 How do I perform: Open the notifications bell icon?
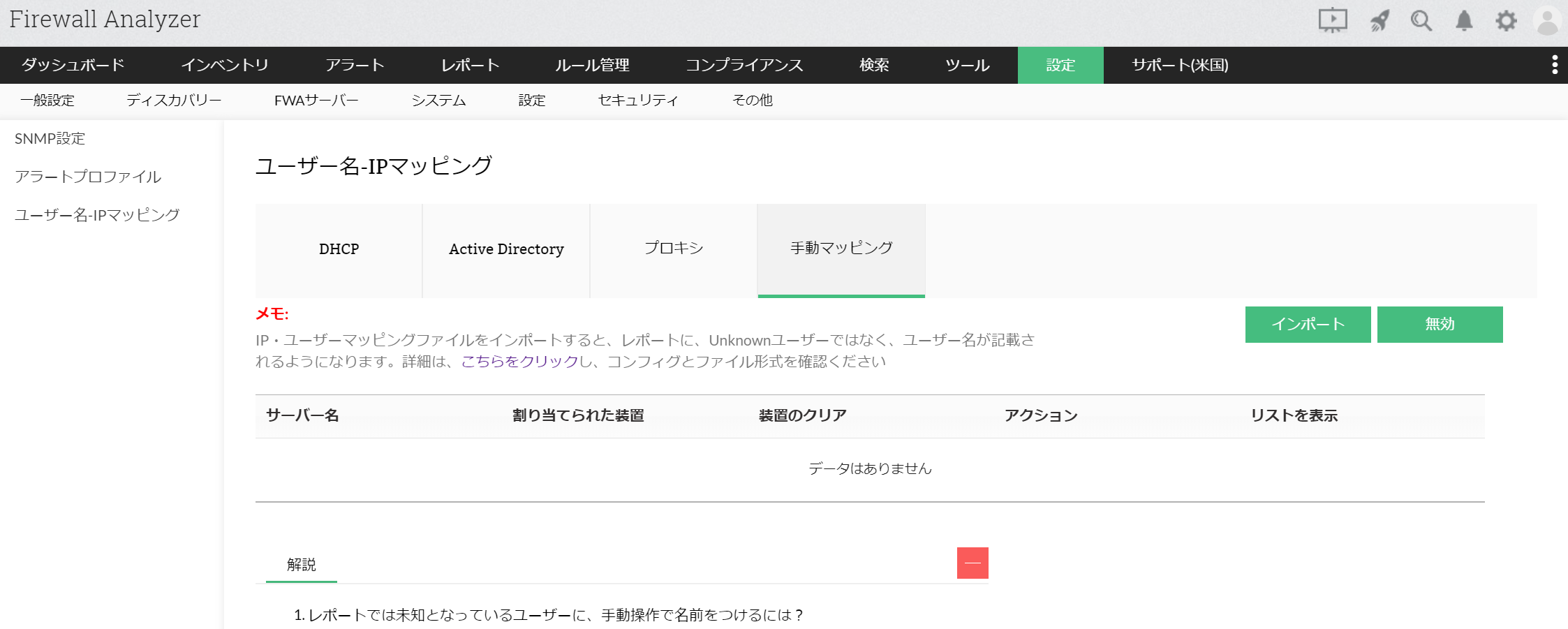(1464, 20)
